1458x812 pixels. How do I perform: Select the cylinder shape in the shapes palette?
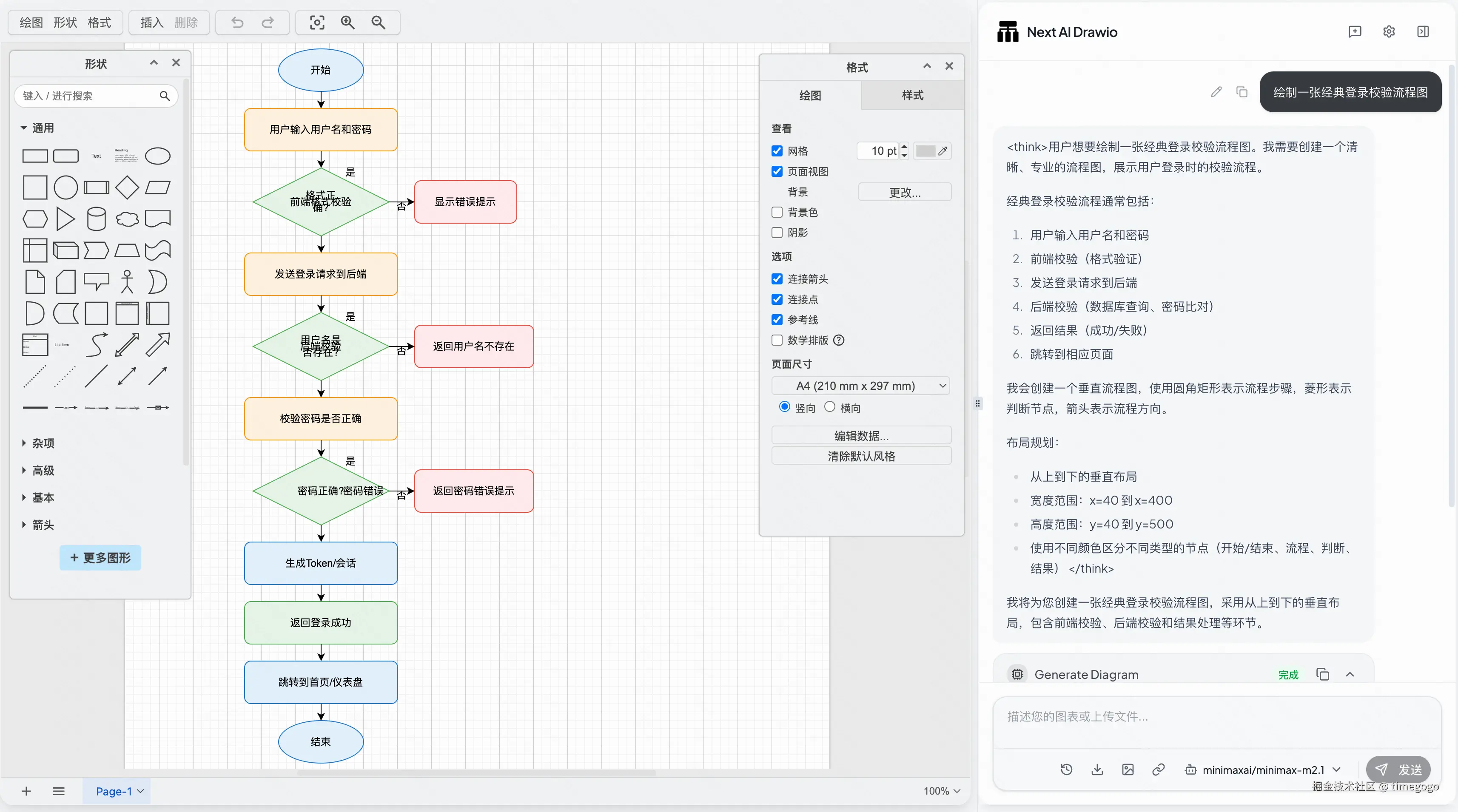[96, 219]
